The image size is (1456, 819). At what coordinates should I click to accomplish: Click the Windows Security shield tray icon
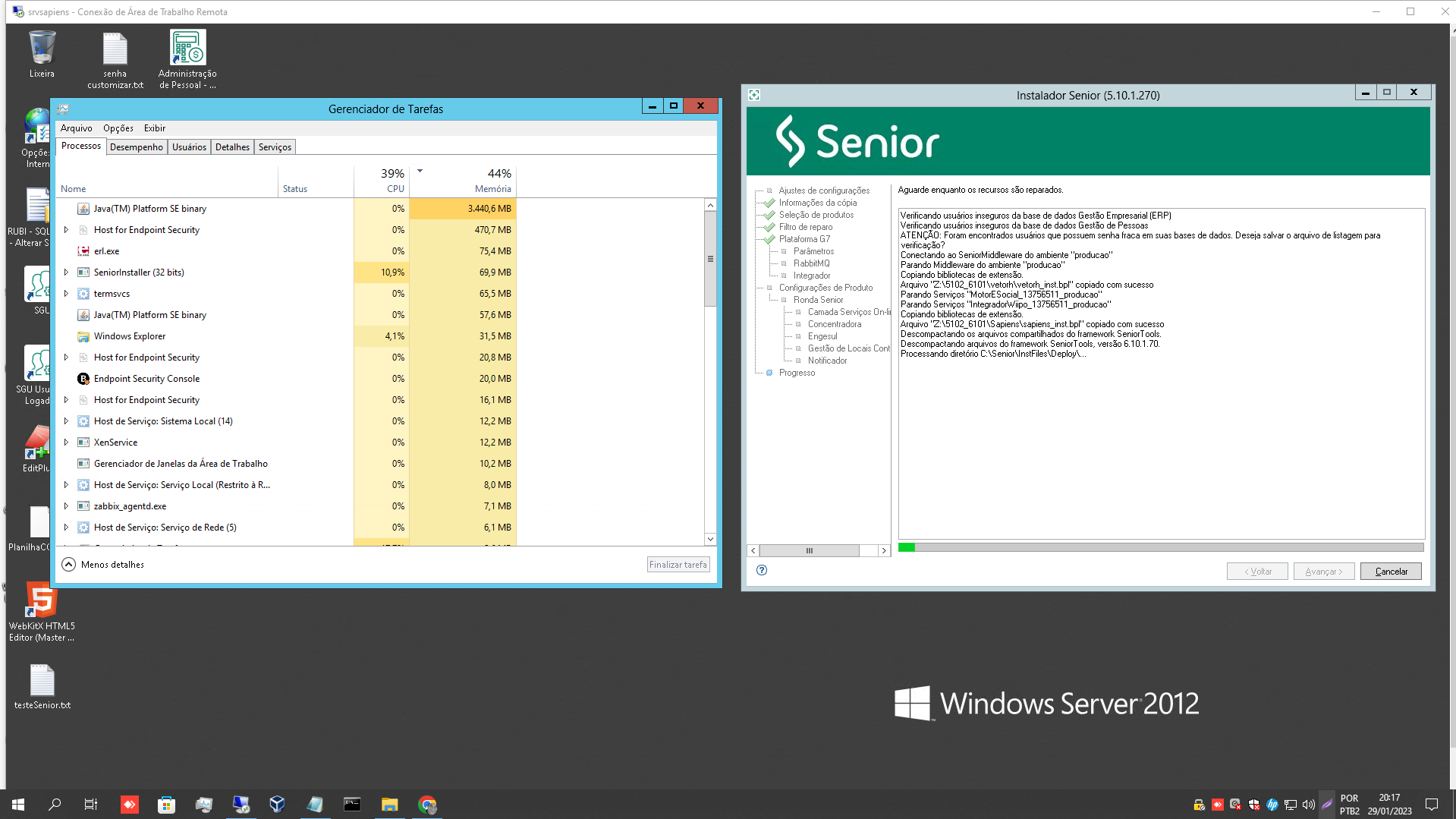(x=1254, y=805)
